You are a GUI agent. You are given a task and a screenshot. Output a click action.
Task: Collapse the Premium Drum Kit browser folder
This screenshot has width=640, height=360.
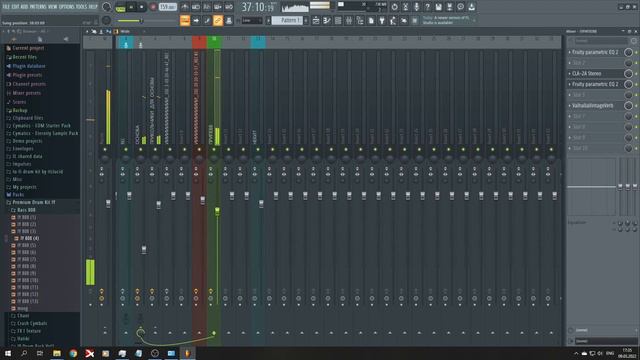[x=33, y=202]
